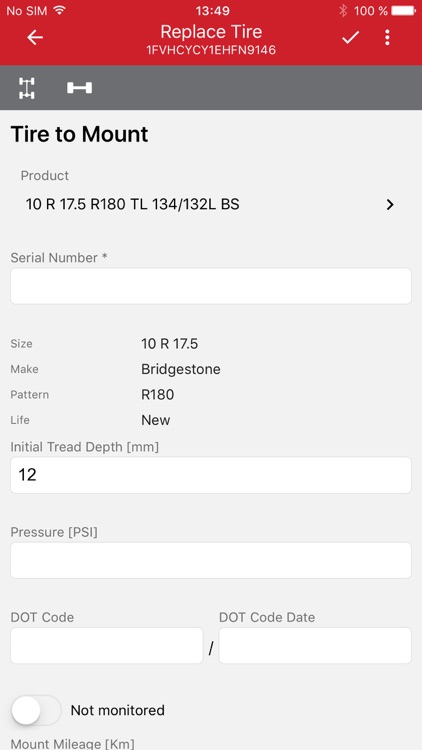Focus the Pressure PSI field

coord(211,560)
